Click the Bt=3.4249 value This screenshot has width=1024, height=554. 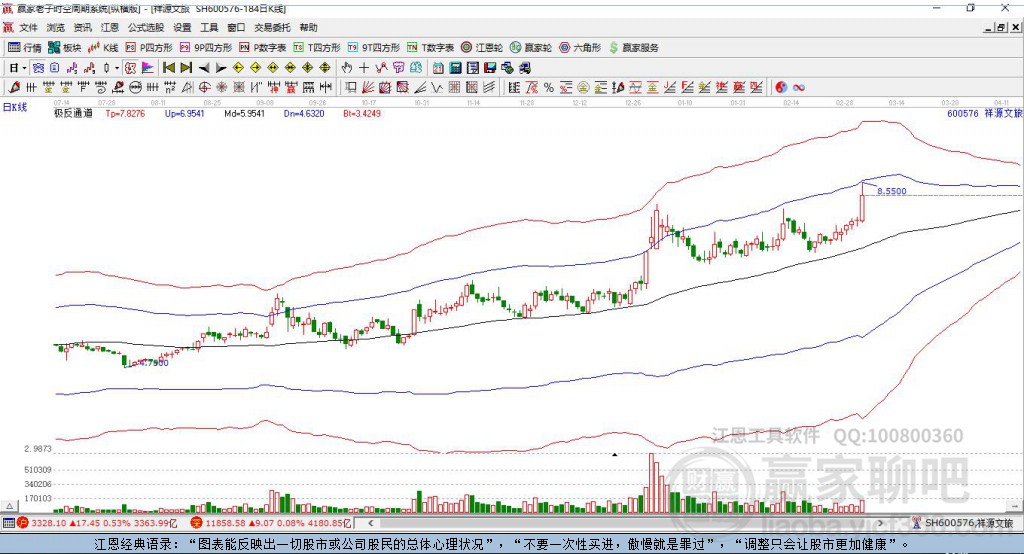click(362, 114)
